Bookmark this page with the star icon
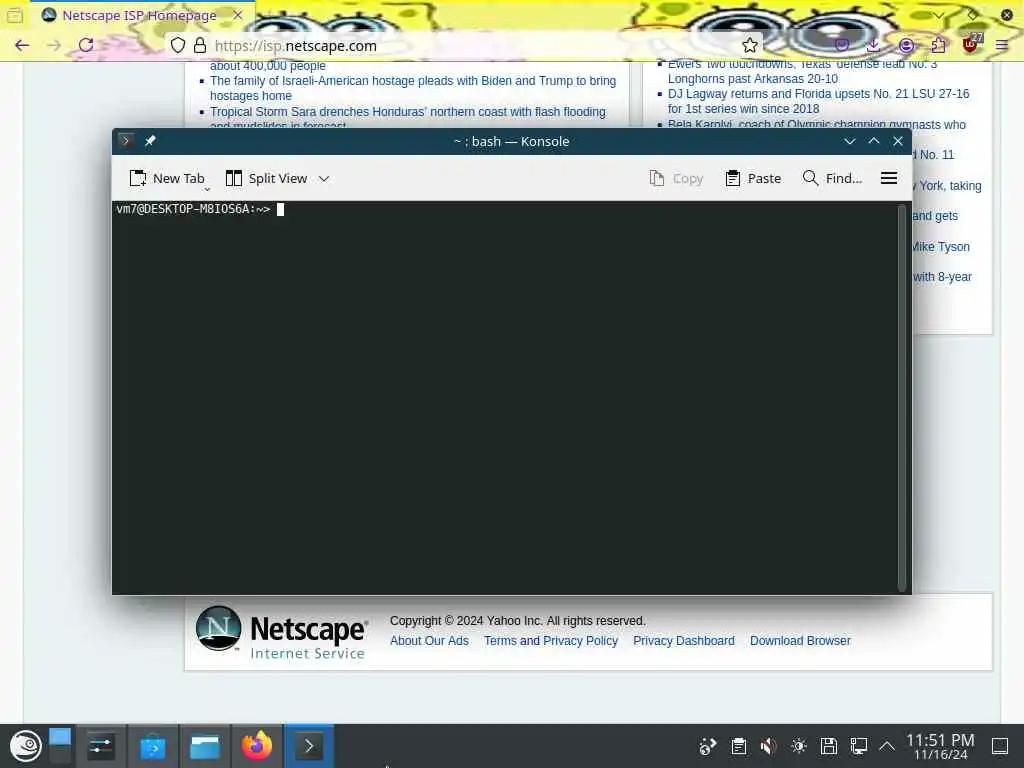The image size is (1024, 768). (x=750, y=45)
